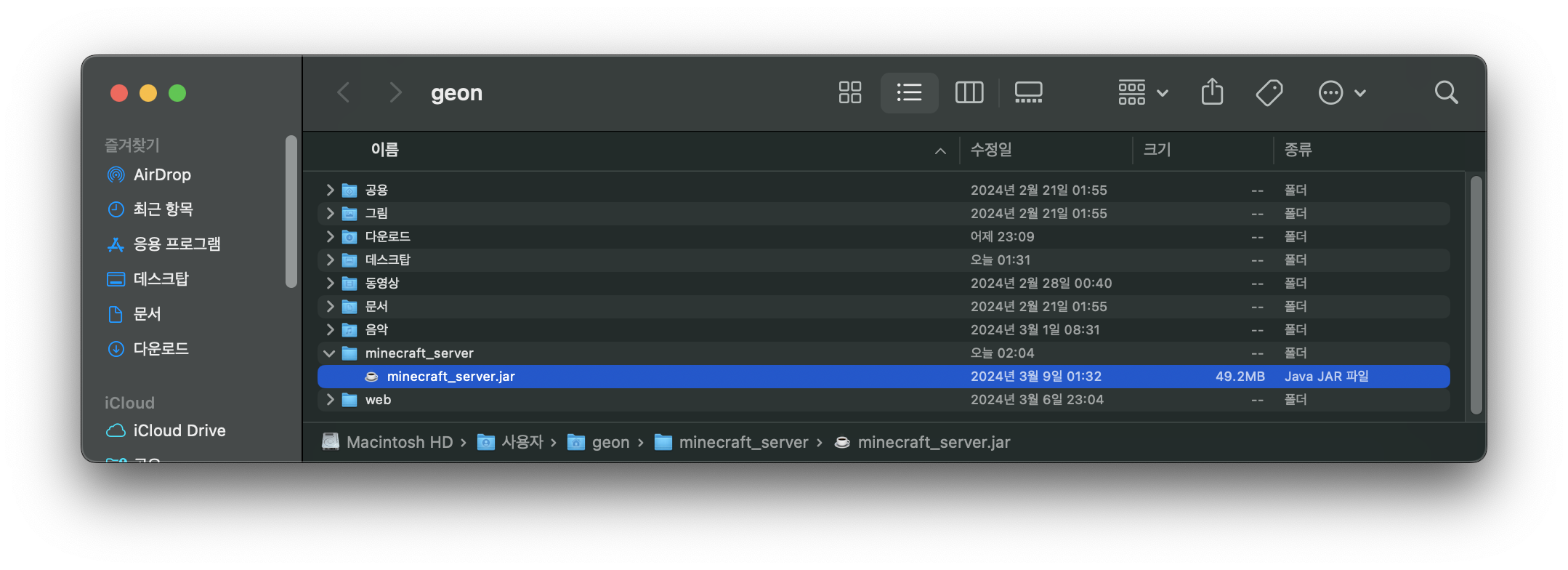Go forward with the right arrow
Screen dimensions: 1568x570
[395, 92]
